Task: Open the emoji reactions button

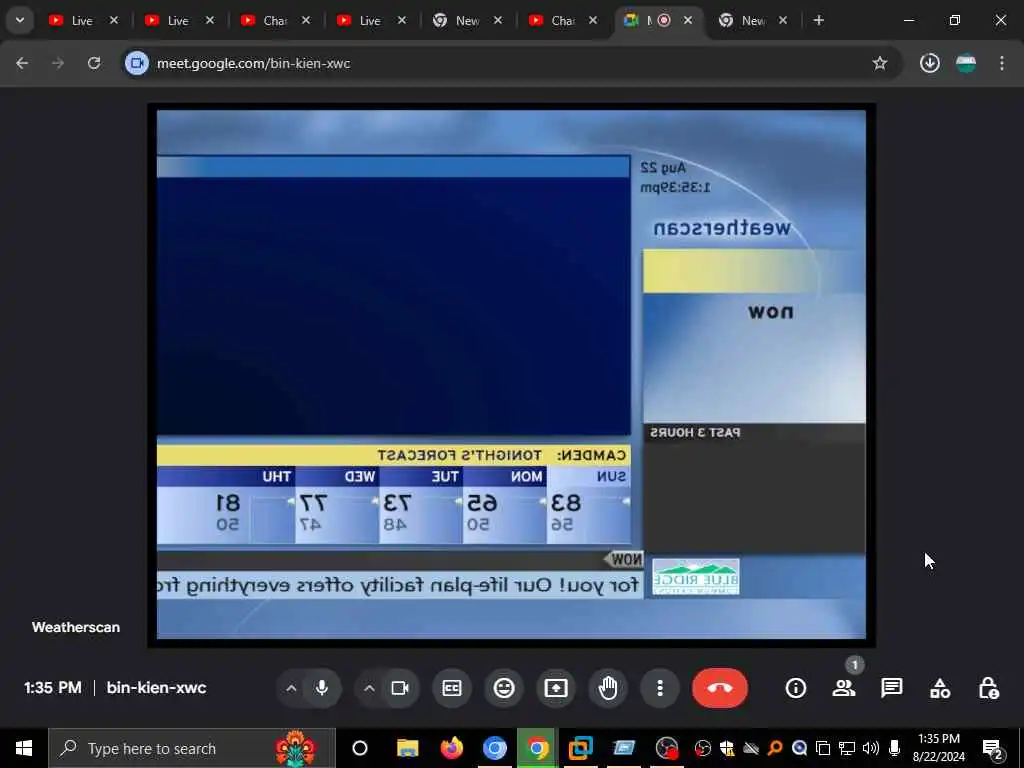Action: click(x=504, y=688)
